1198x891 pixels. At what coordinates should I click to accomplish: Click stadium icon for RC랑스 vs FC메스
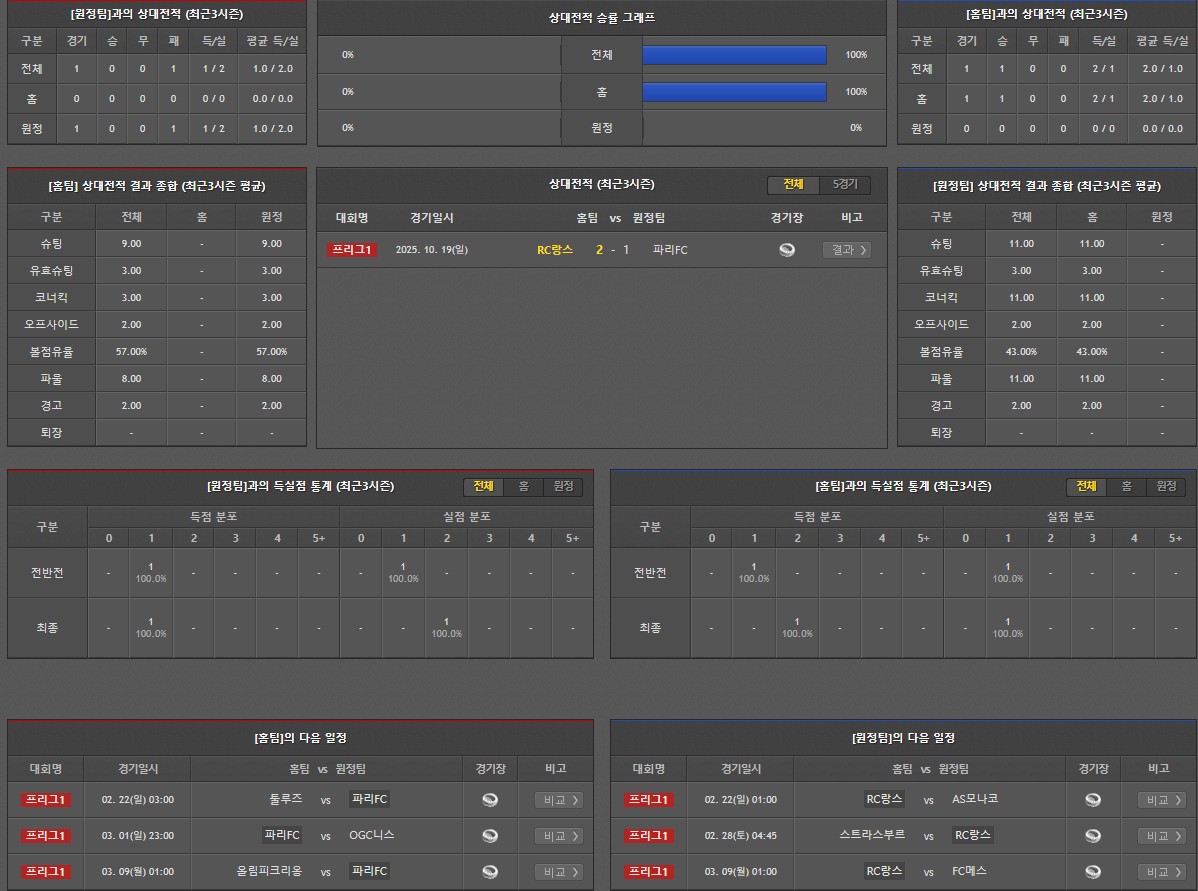(x=1093, y=872)
